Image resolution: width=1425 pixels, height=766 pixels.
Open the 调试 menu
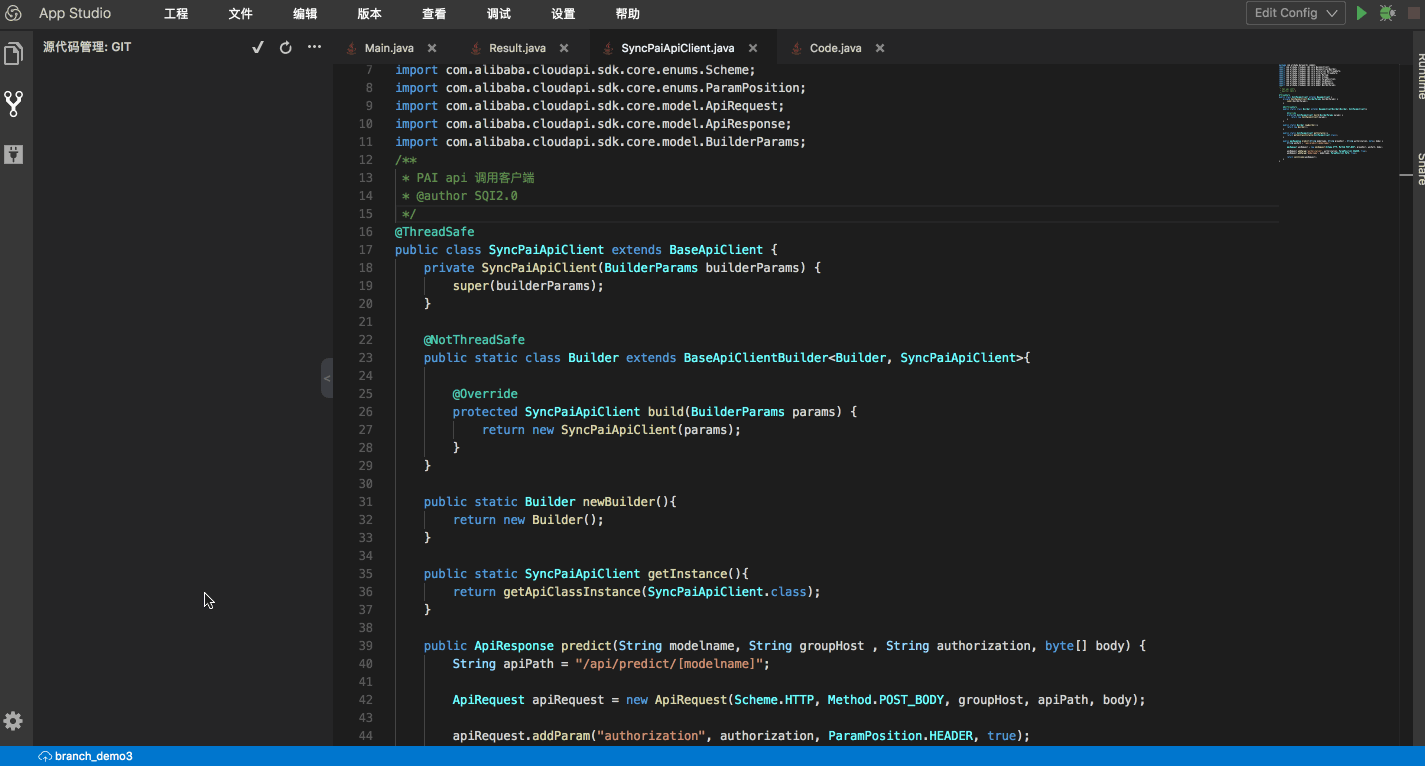point(498,14)
